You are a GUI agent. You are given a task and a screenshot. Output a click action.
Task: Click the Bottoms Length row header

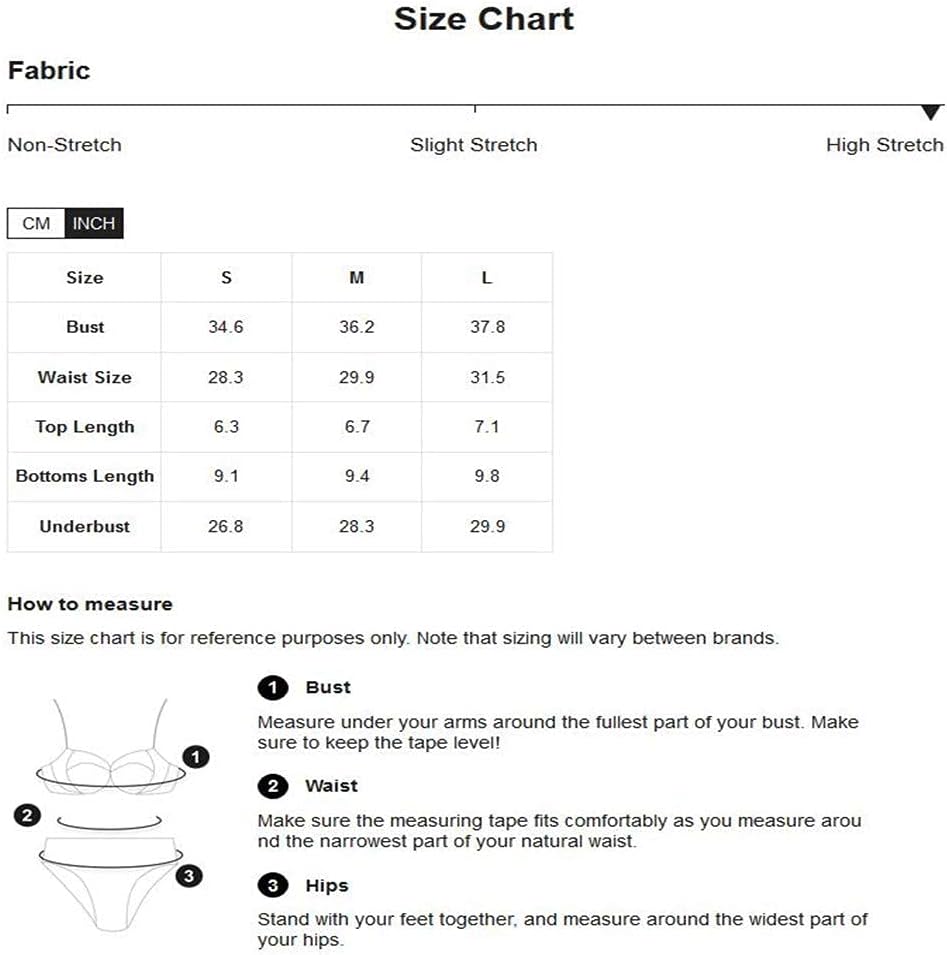[85, 476]
